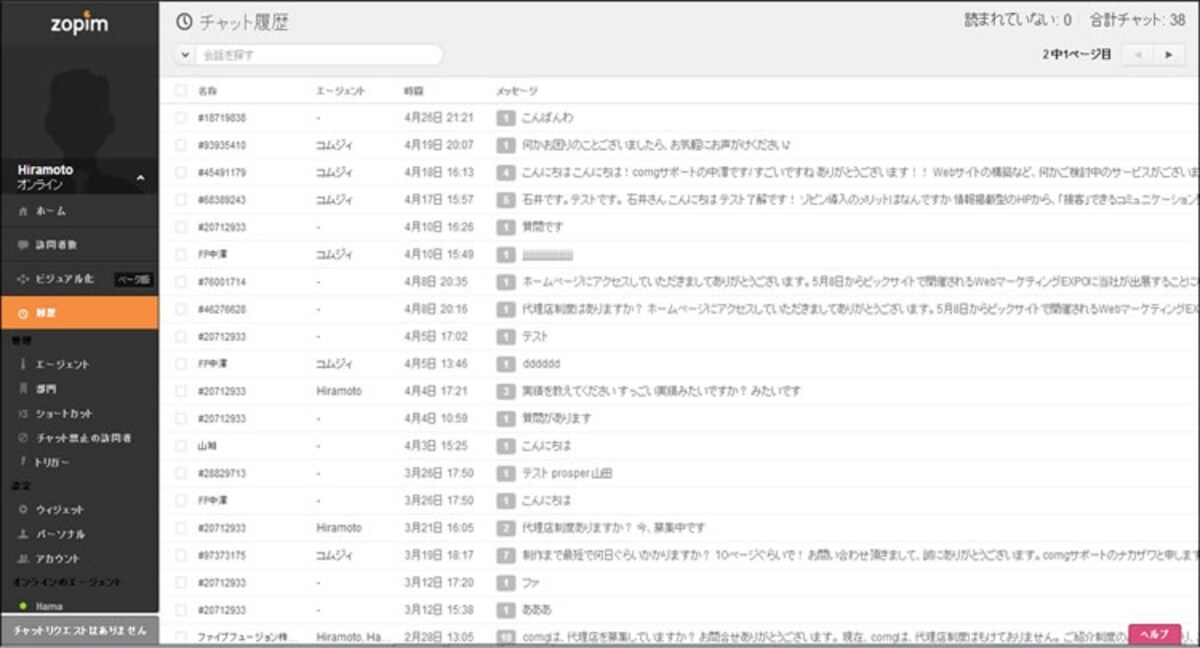Click message count badge of row #18719838
Viewport: 1200px width, 648px height.
pos(506,118)
